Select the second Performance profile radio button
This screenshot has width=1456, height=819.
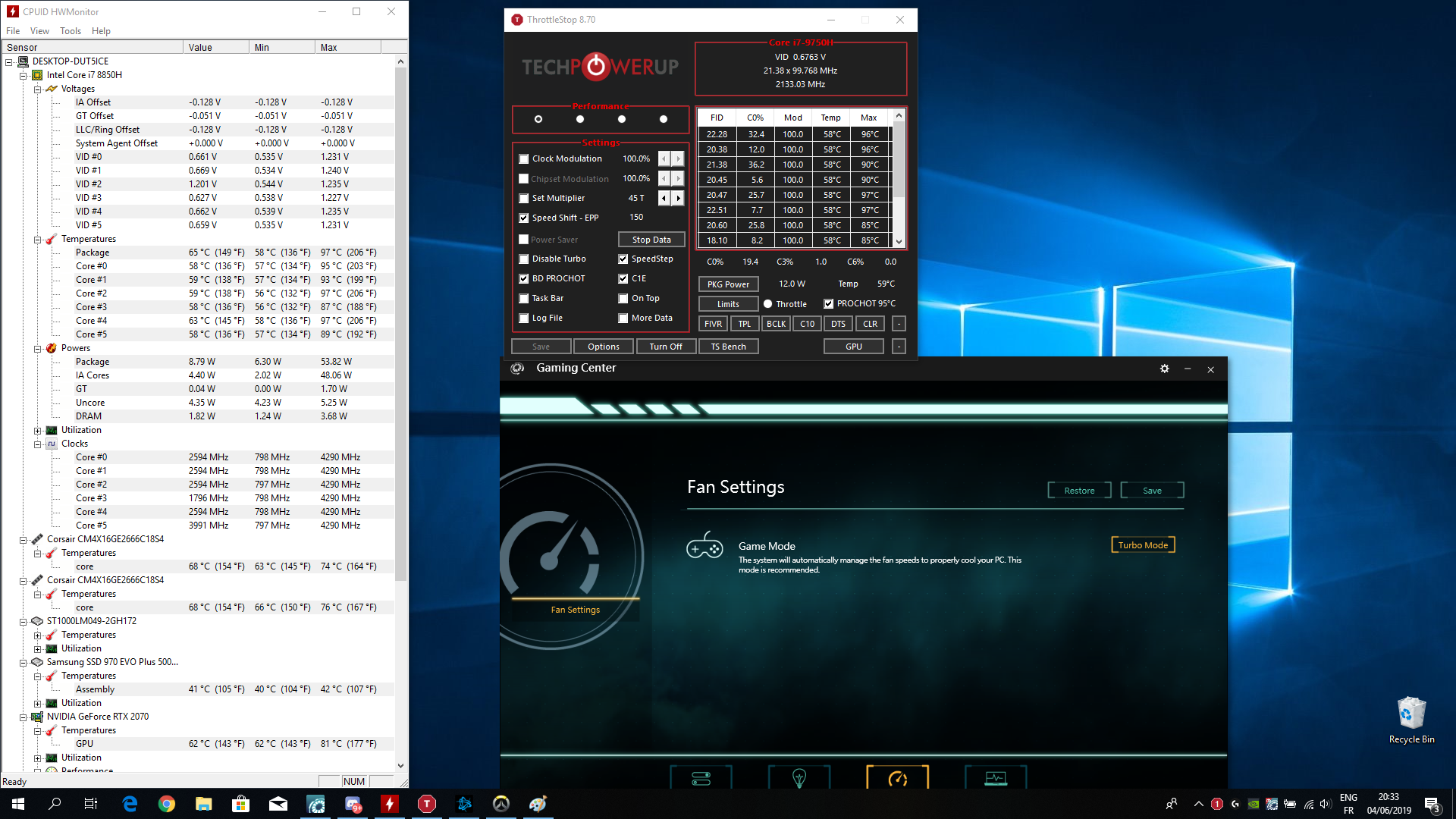[580, 119]
